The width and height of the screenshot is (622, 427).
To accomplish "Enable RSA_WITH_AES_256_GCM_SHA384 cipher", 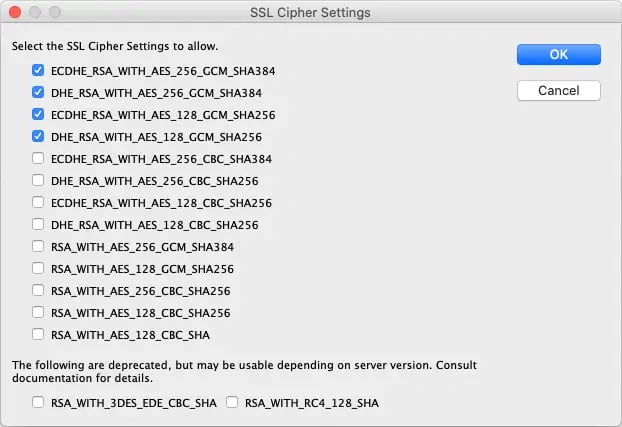I will click(x=38, y=247).
